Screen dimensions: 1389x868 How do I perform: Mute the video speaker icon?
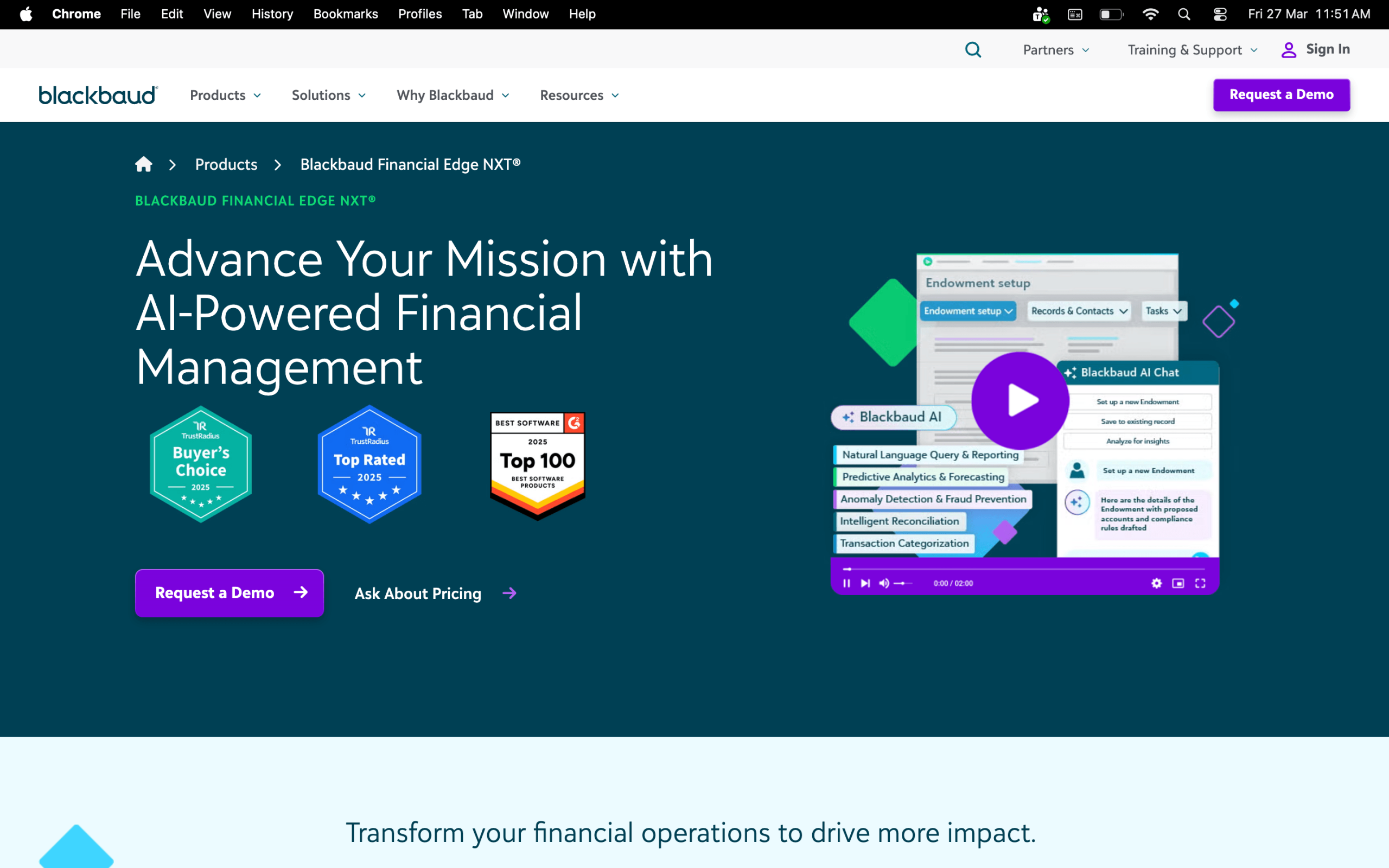pyautogui.click(x=884, y=583)
